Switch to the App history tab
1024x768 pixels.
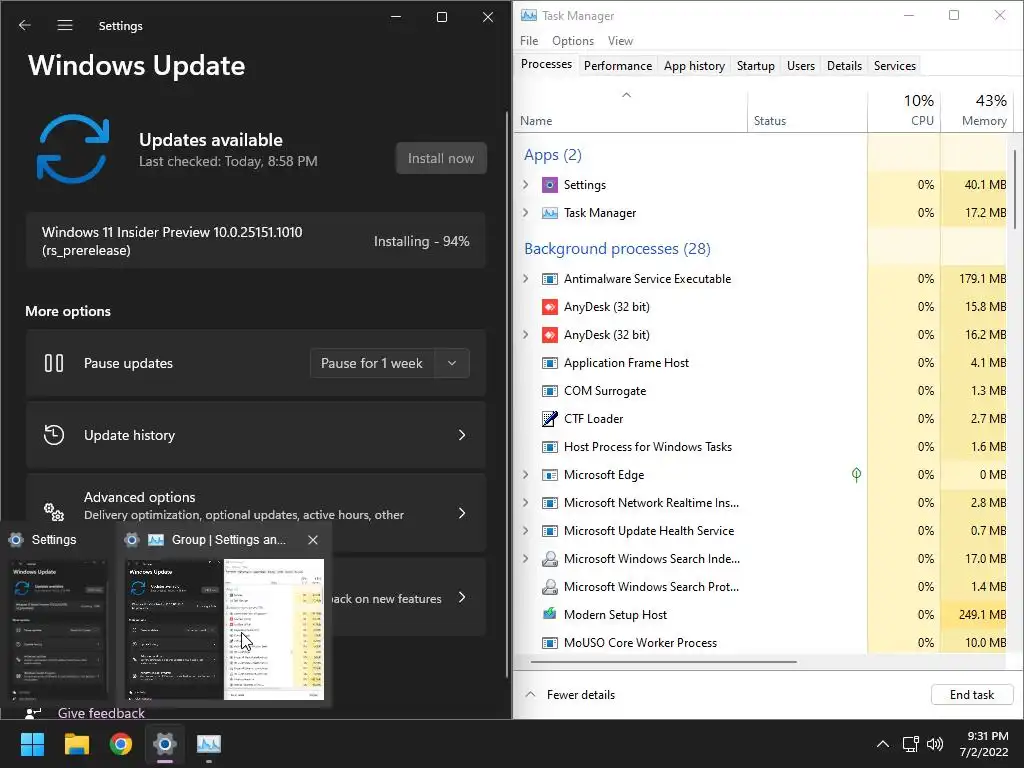pos(694,65)
